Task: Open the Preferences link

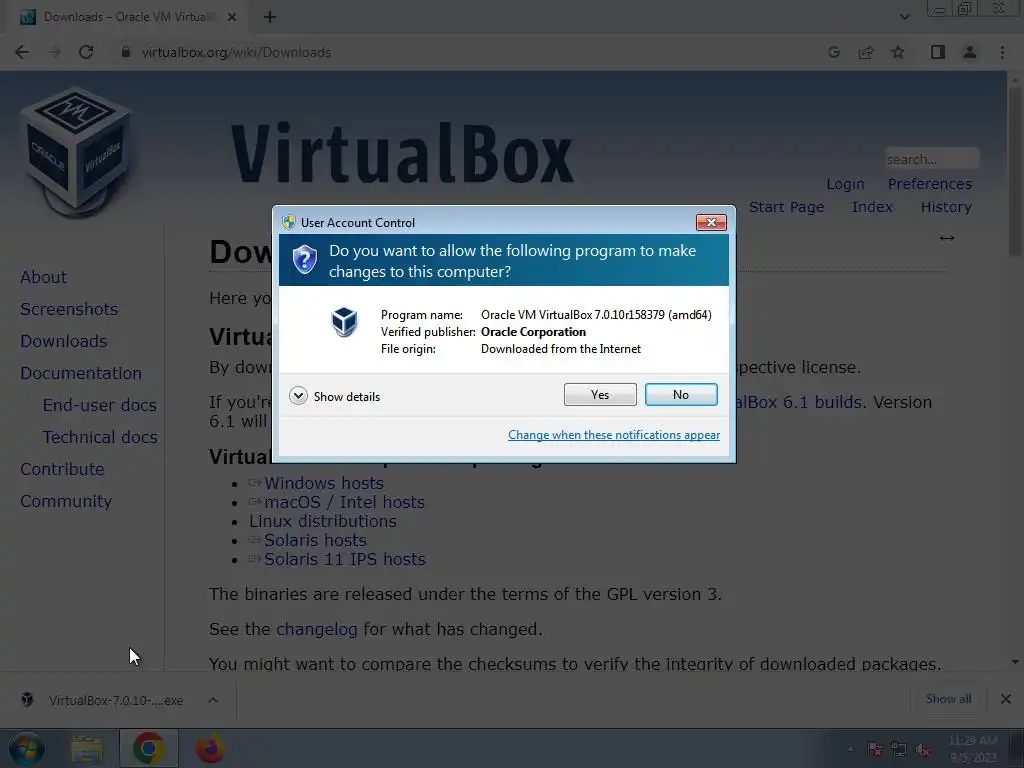Action: pyautogui.click(x=929, y=184)
